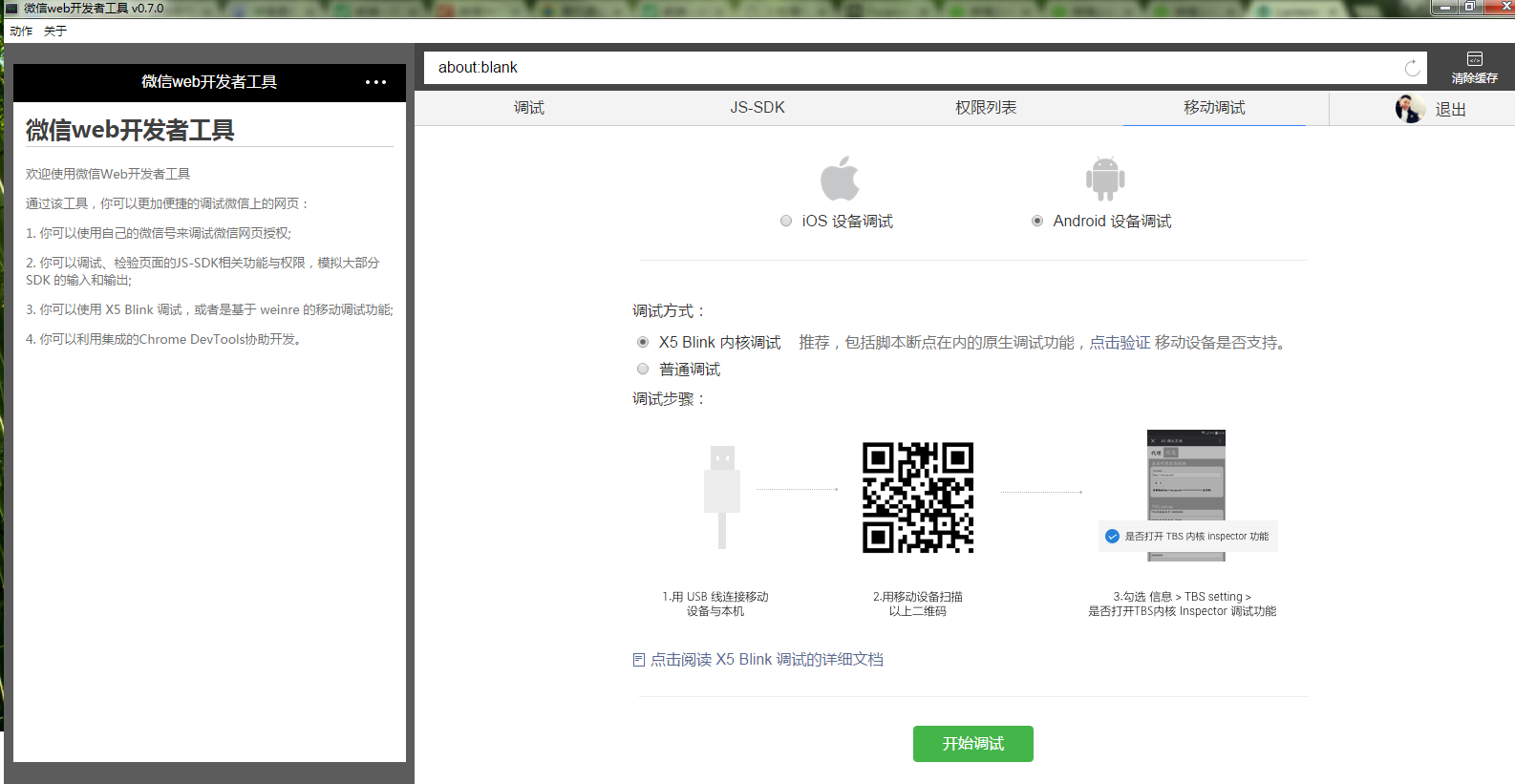Open the 动作 menu
The width and height of the screenshot is (1515, 784).
(21, 31)
